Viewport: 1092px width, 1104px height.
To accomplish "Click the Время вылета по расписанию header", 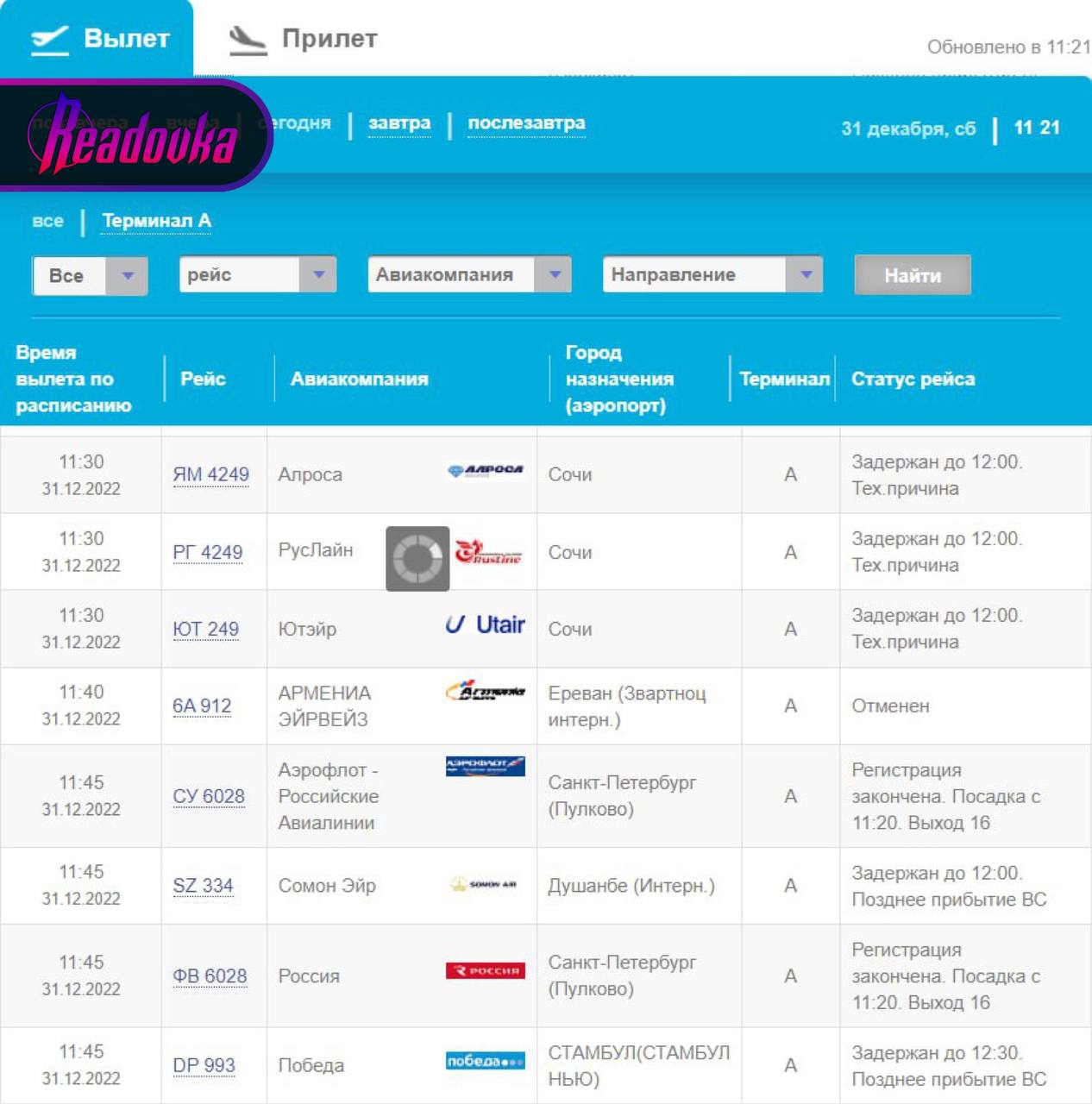I will coord(73,379).
